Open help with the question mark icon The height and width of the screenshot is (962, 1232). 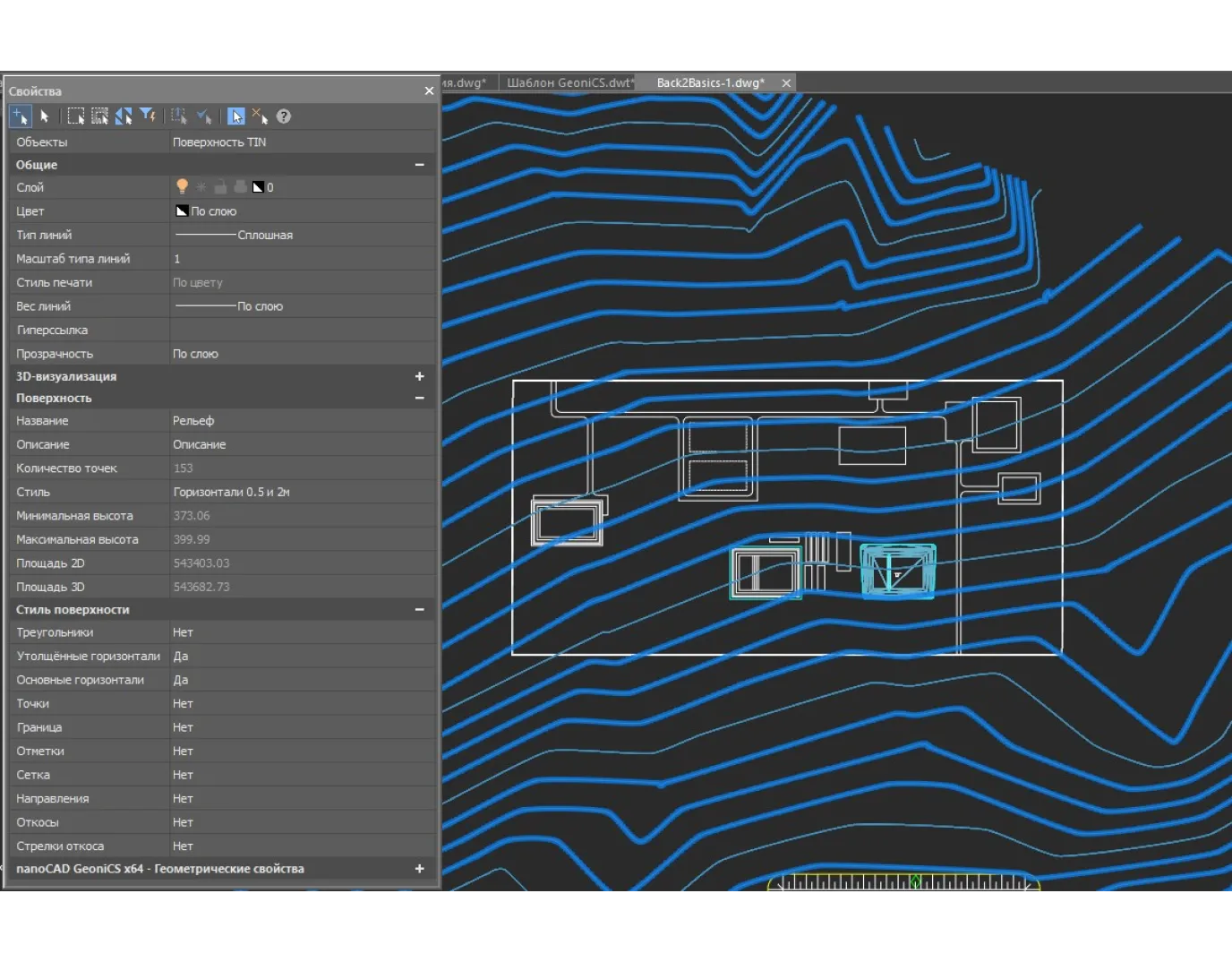pos(284,116)
